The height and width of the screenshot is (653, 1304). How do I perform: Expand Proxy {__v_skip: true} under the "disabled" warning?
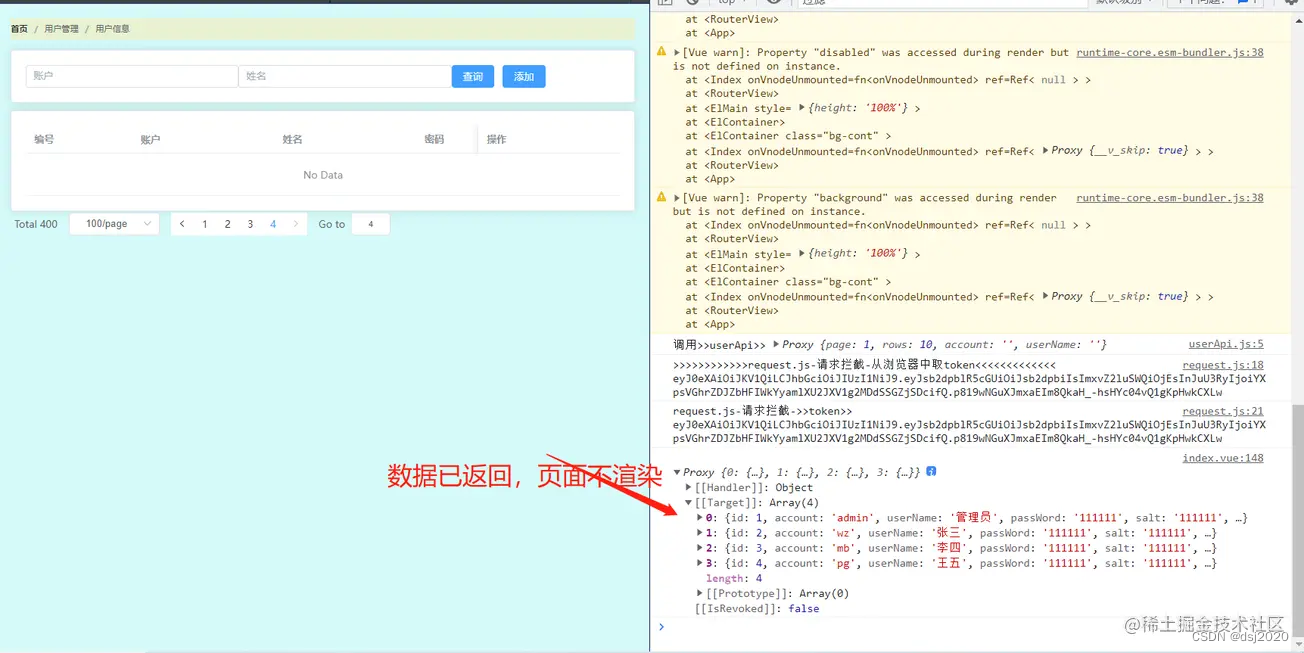tap(1045, 150)
